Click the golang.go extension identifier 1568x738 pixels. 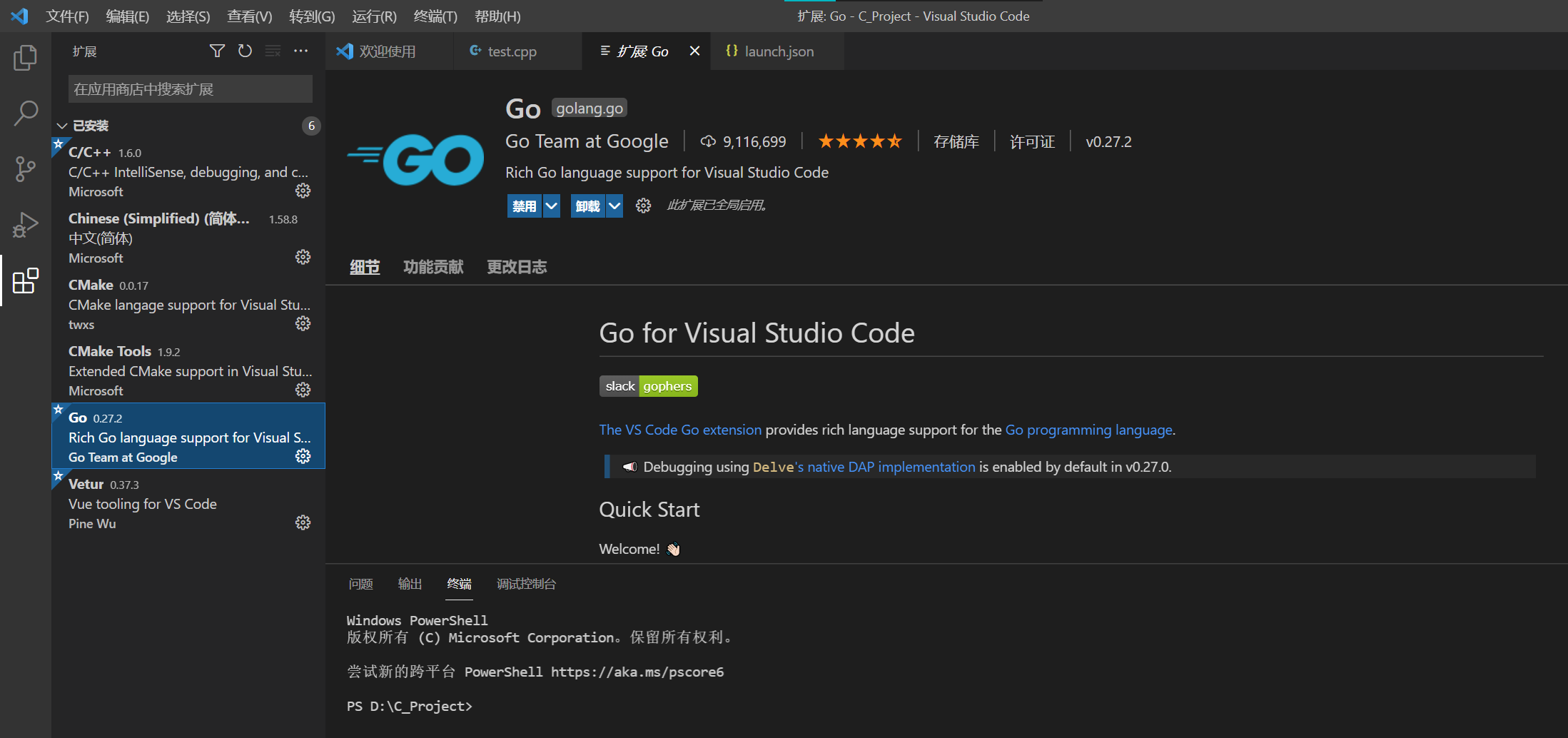tap(590, 108)
